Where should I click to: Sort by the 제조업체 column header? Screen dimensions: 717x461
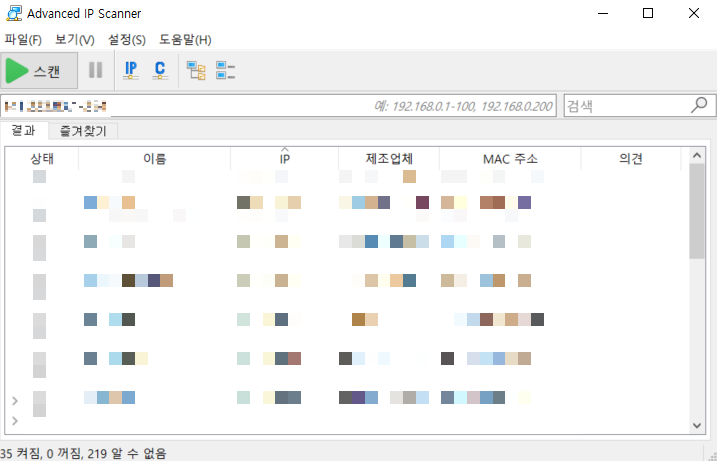pos(389,159)
